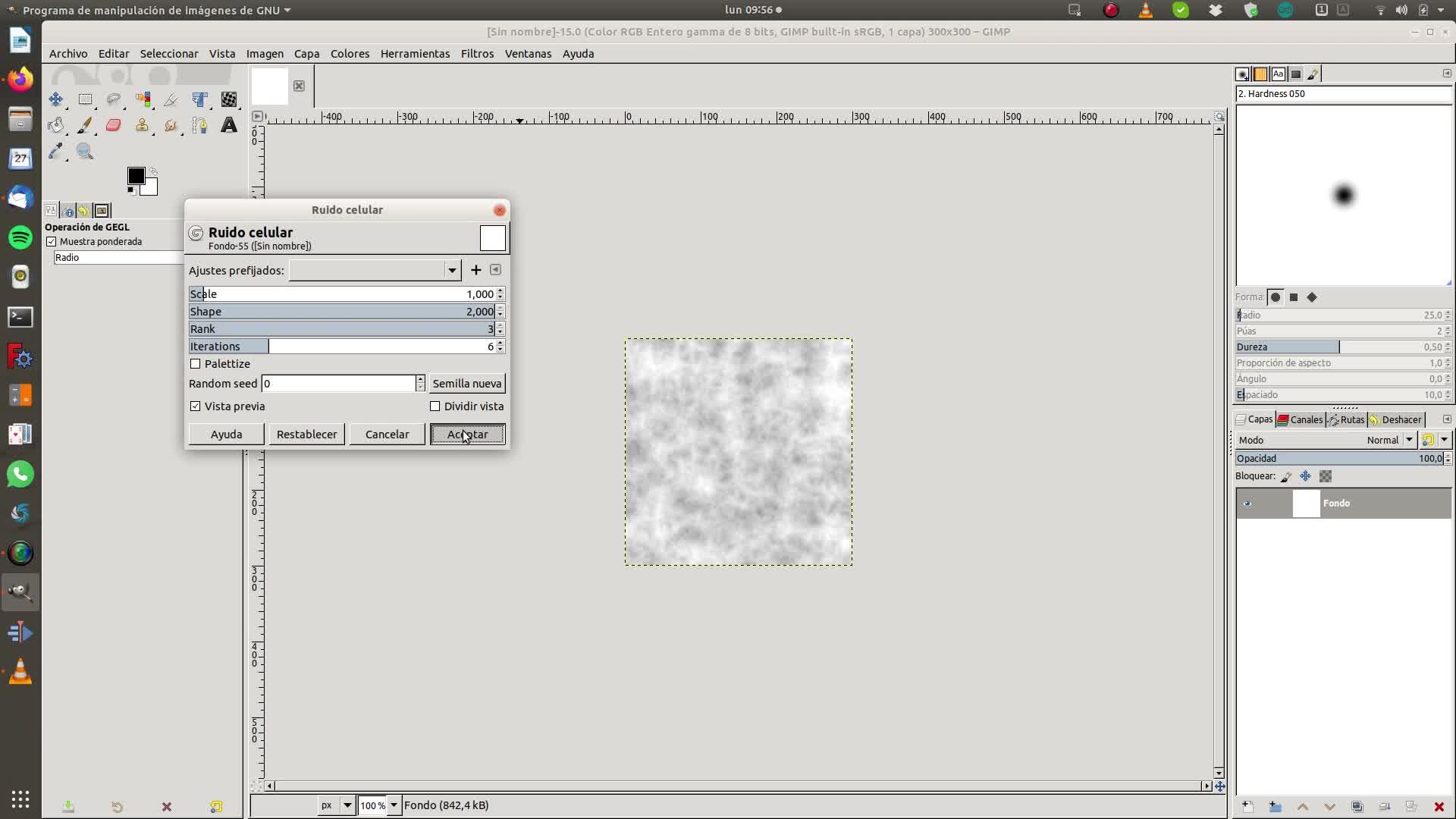Open the Ajustes prefijados dropdown
The width and height of the screenshot is (1456, 819).
pyautogui.click(x=452, y=271)
